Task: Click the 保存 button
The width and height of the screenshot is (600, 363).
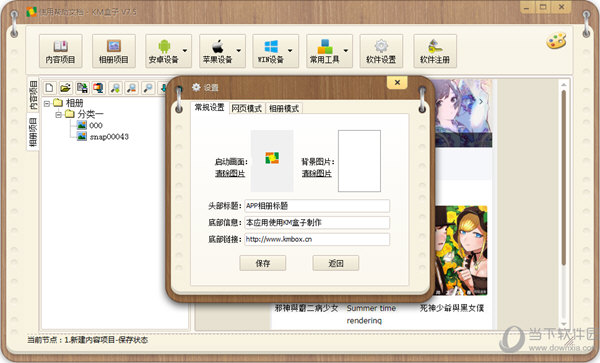Action: [263, 263]
